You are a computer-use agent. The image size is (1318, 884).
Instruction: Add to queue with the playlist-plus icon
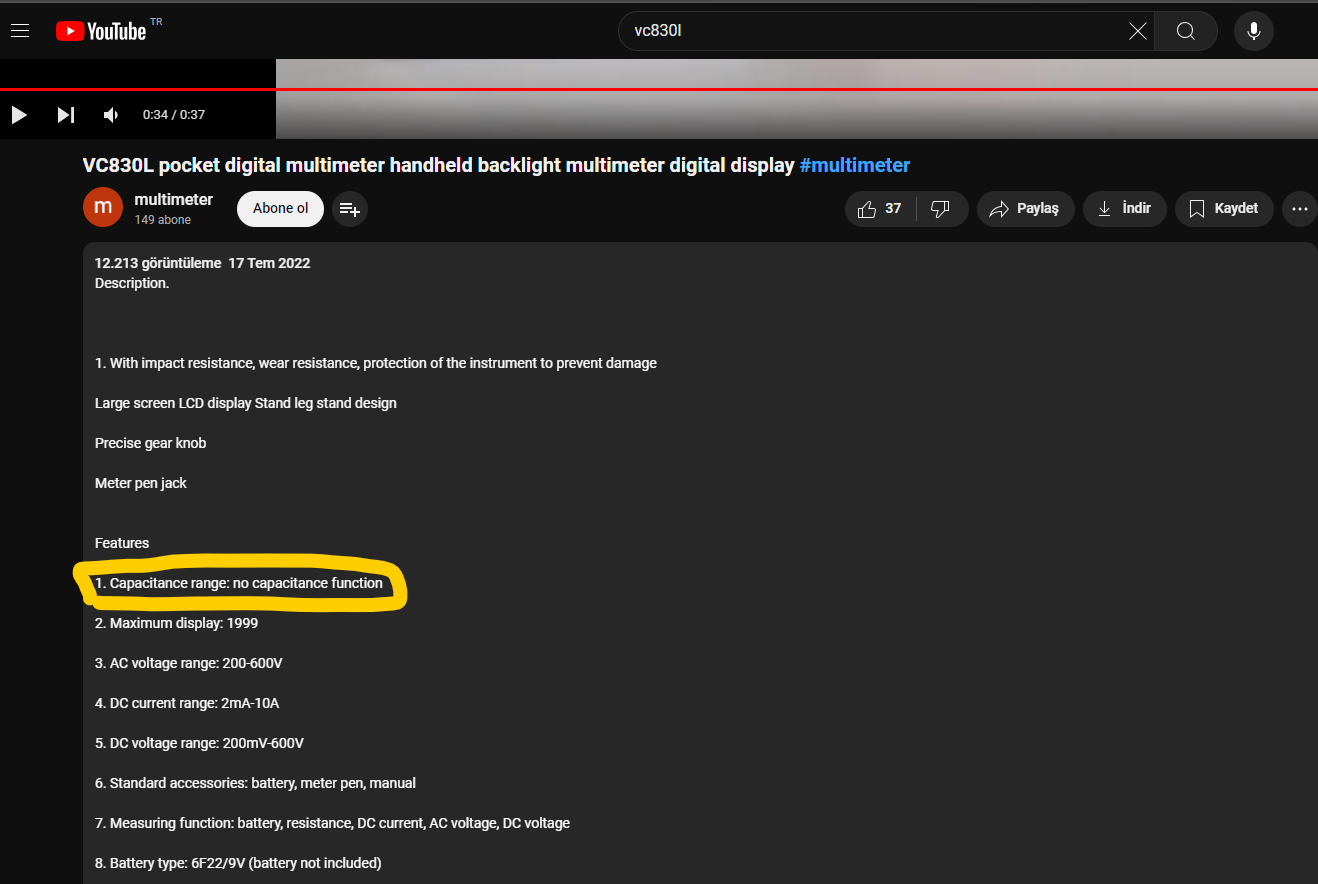click(x=349, y=209)
